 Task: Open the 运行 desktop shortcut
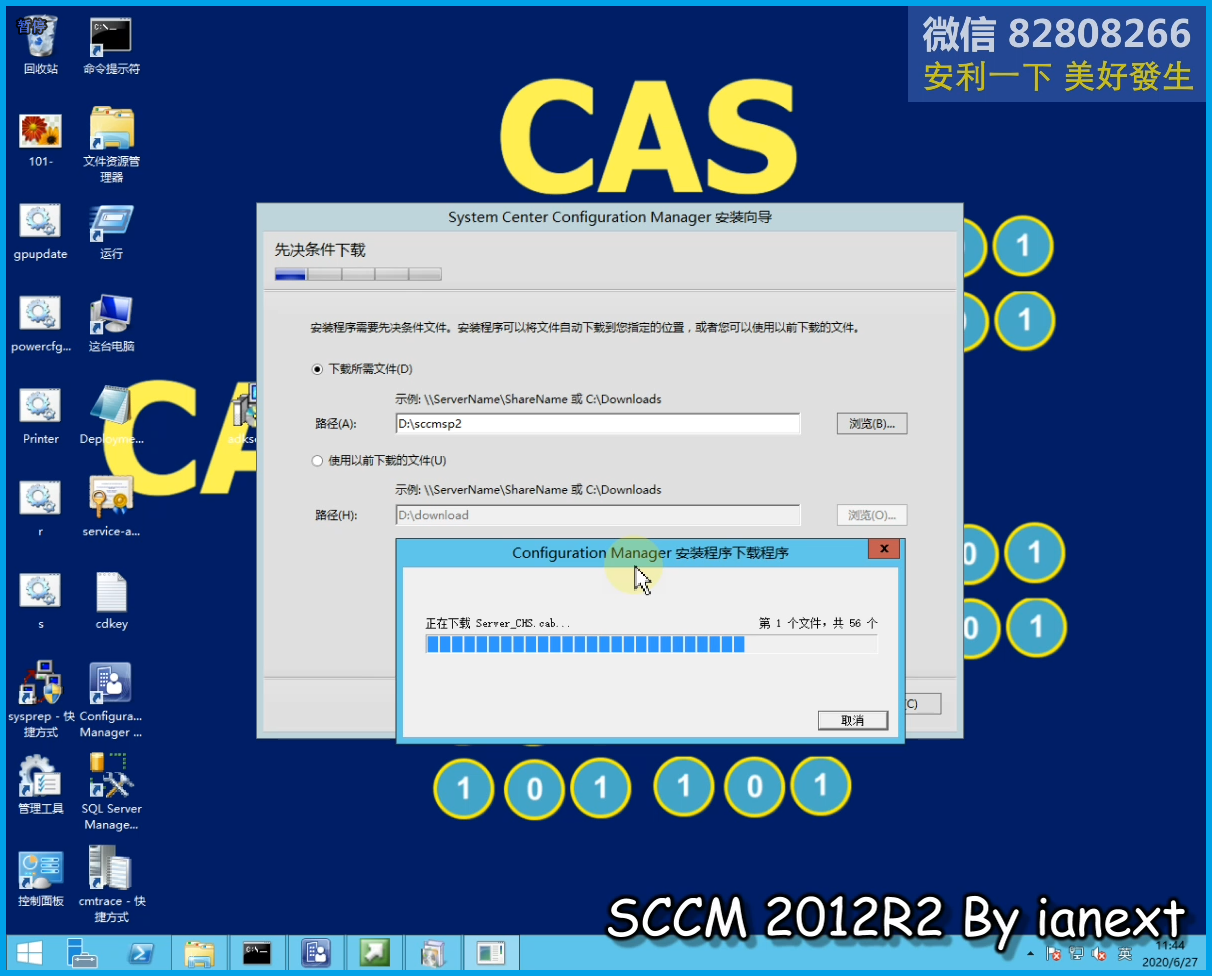[x=111, y=232]
